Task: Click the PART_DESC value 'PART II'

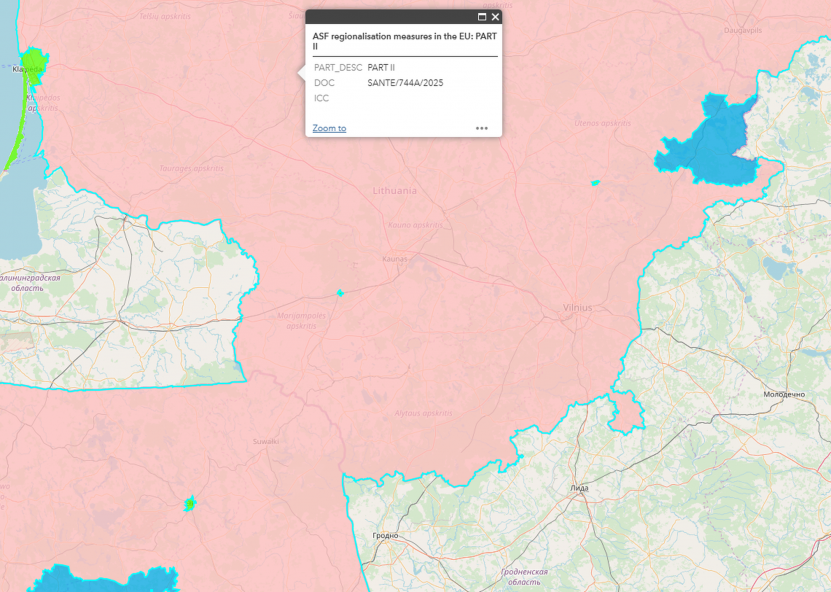Action: 381,67
